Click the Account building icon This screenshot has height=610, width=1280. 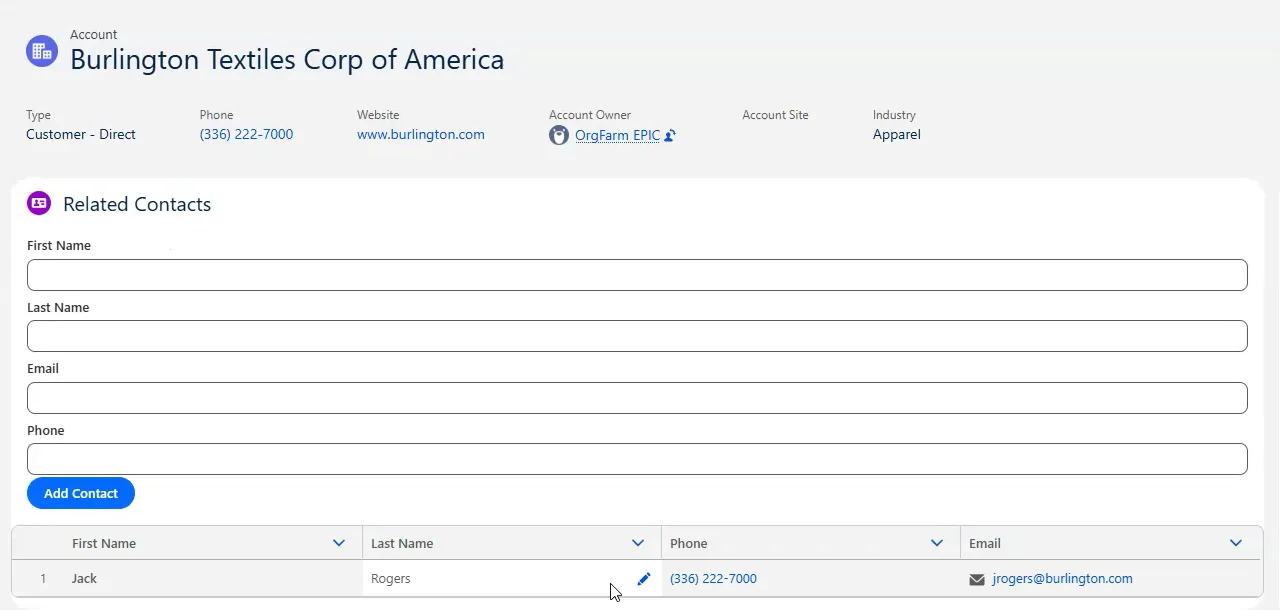(41, 51)
